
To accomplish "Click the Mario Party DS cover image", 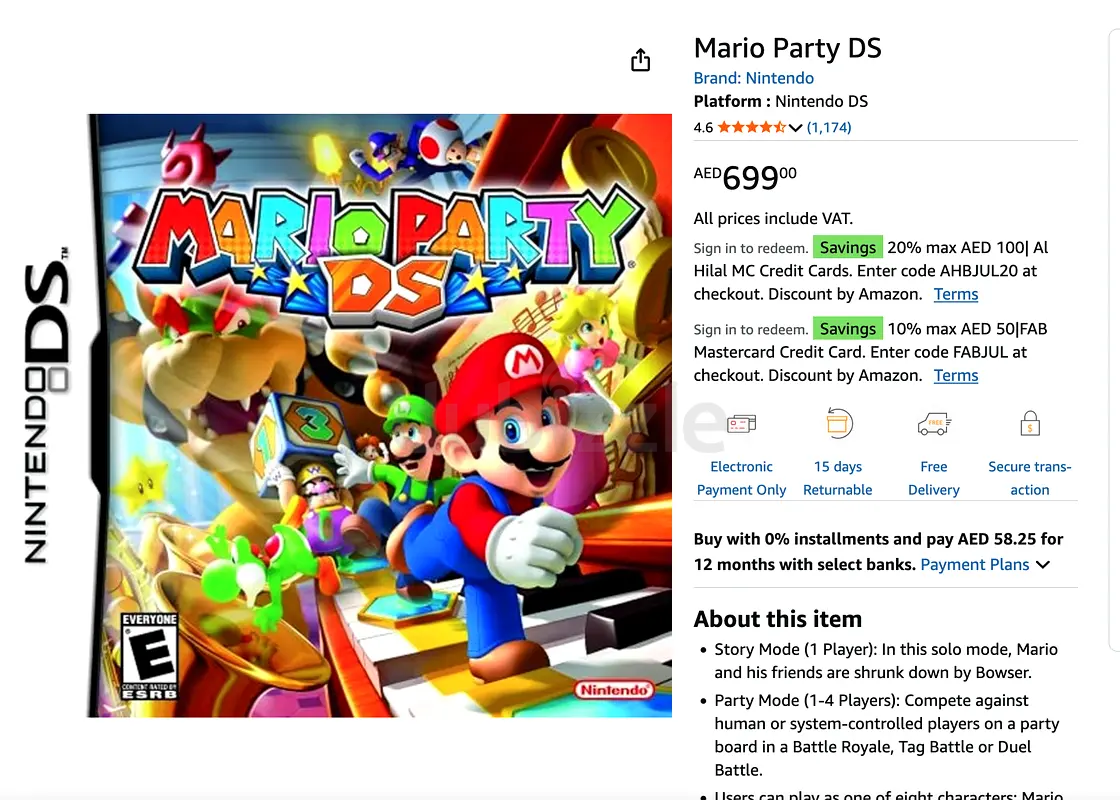I will [x=379, y=415].
